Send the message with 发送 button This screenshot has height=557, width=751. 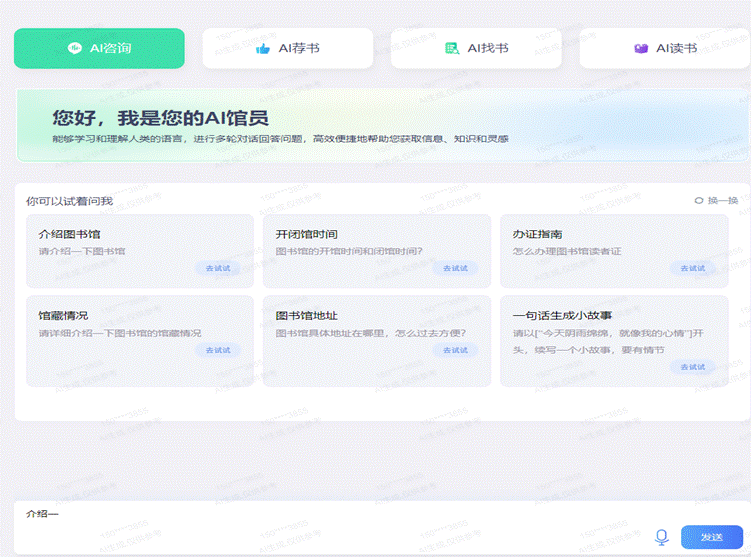pyautogui.click(x=712, y=537)
